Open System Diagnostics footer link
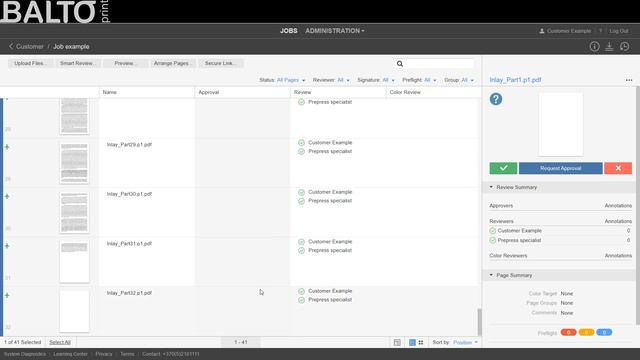The width and height of the screenshot is (640, 360). 25,354
